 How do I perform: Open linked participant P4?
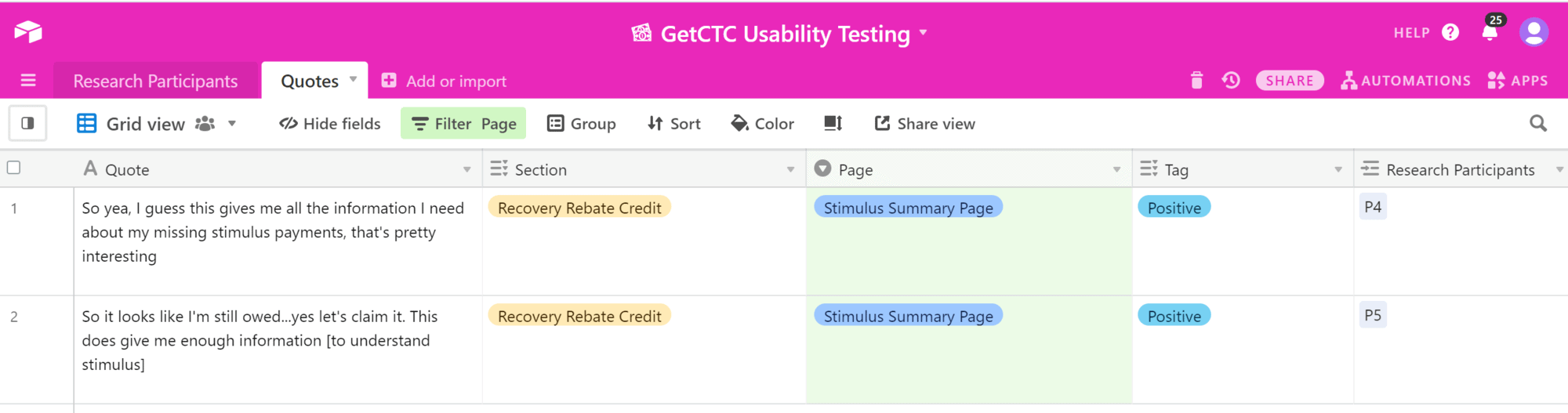click(1373, 207)
